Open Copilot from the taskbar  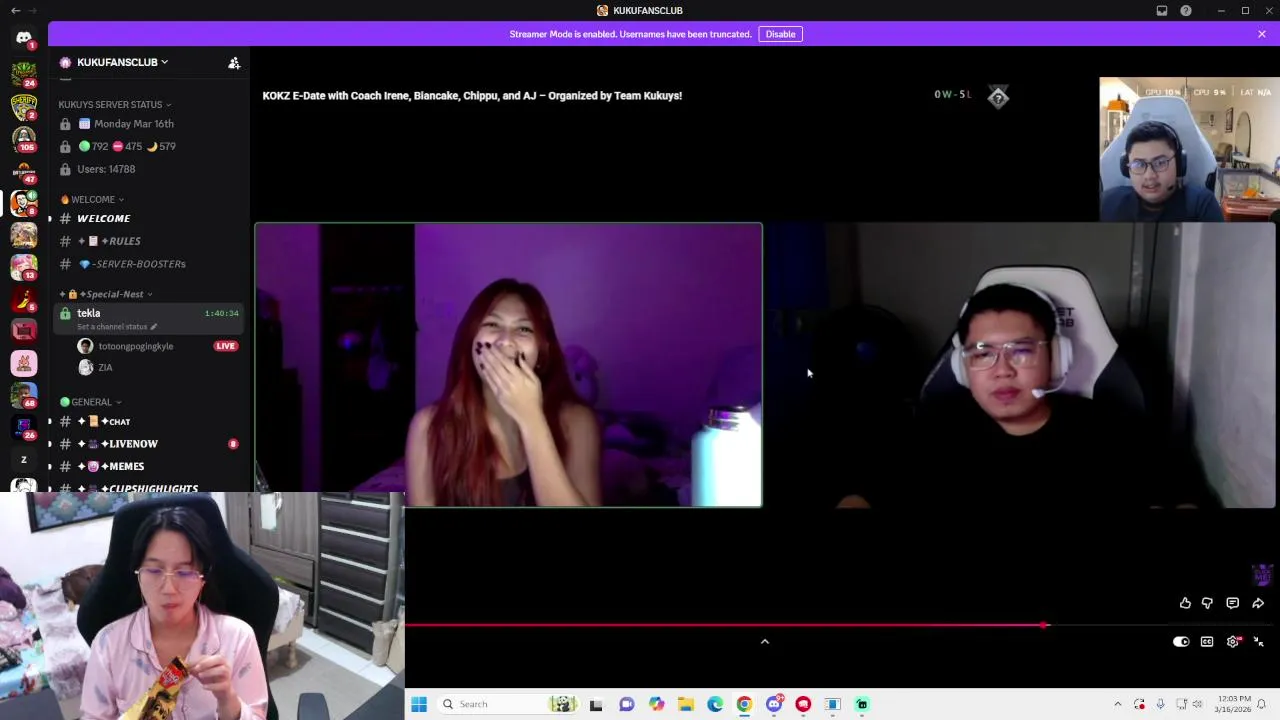(x=656, y=704)
